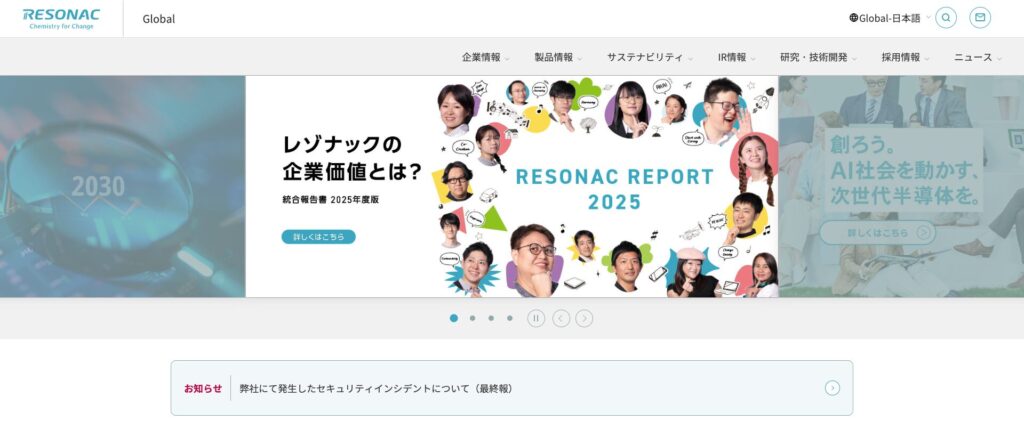1024x437 pixels.
Task: Select the fourth carousel dot indicator
Action: [x=509, y=318]
